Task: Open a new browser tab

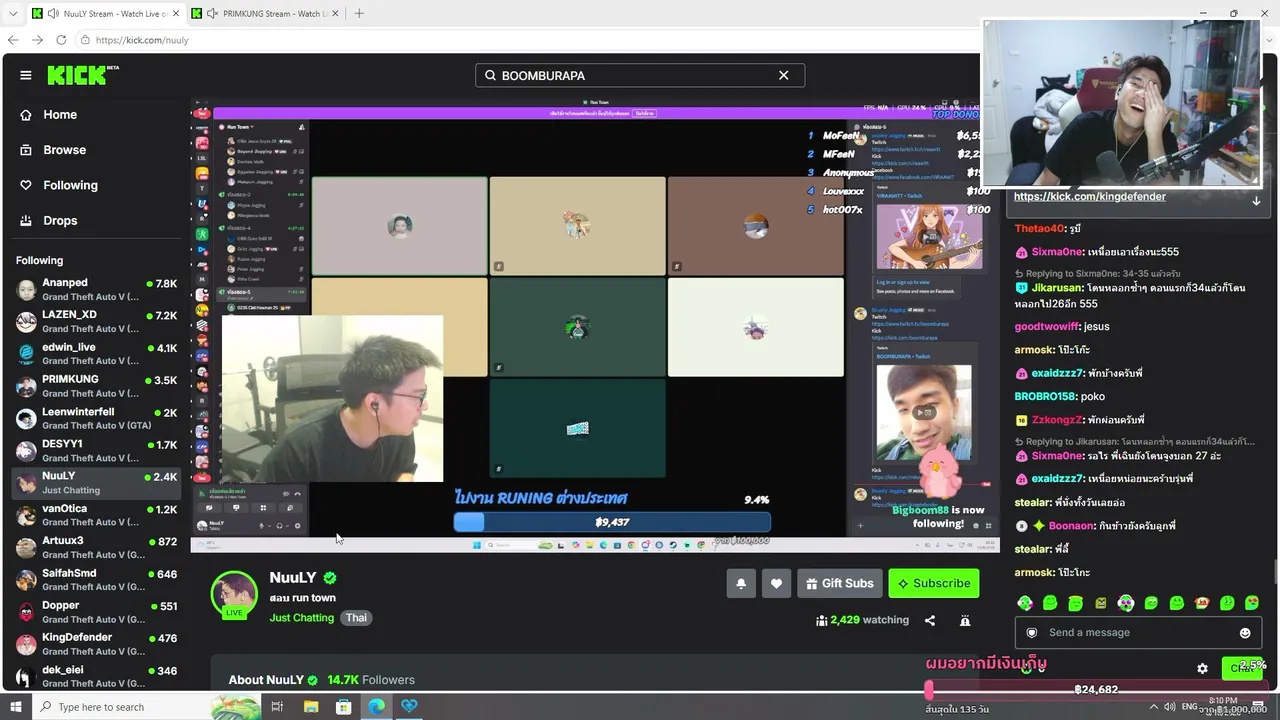Action: coord(359,14)
